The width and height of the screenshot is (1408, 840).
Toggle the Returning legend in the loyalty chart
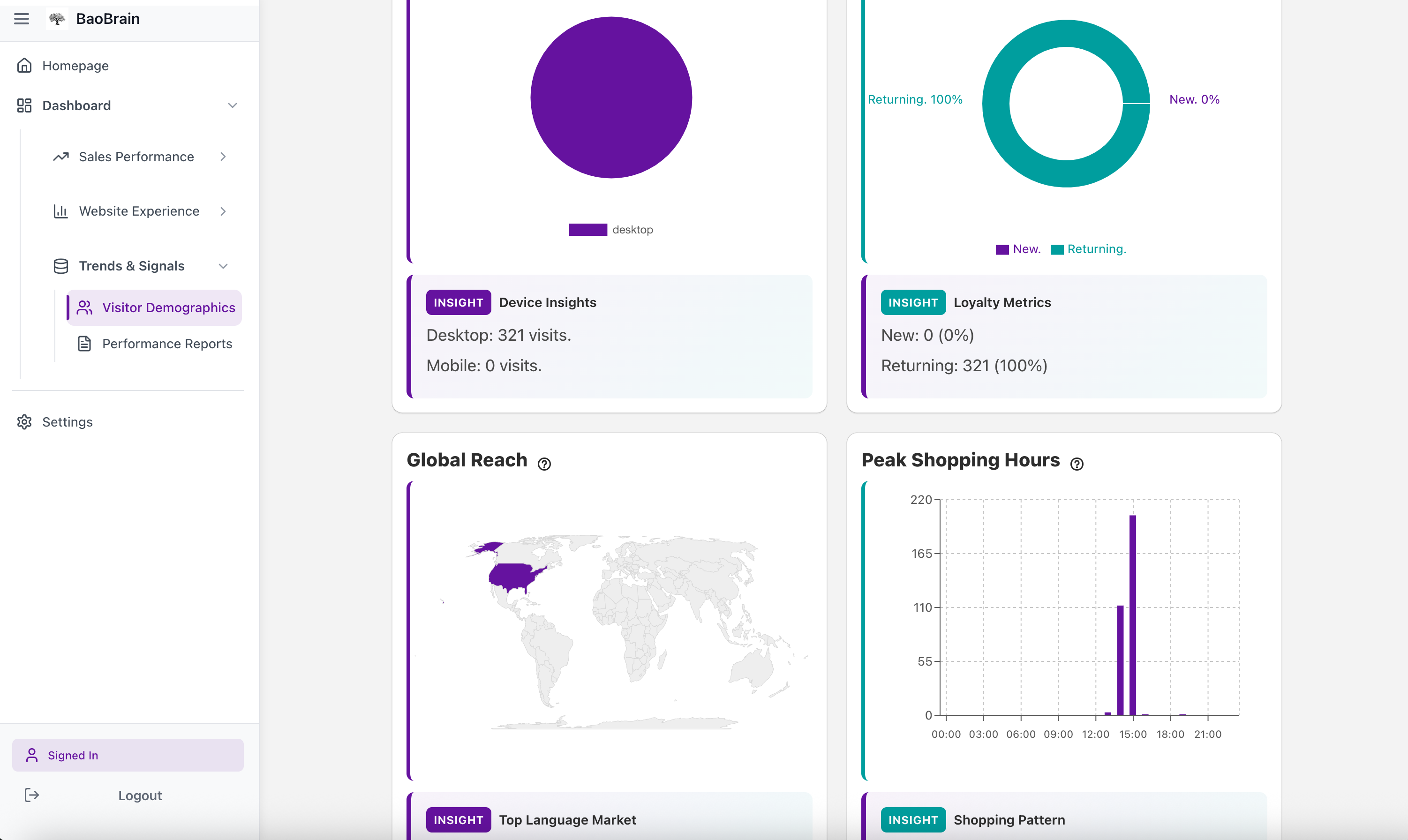(x=1088, y=250)
